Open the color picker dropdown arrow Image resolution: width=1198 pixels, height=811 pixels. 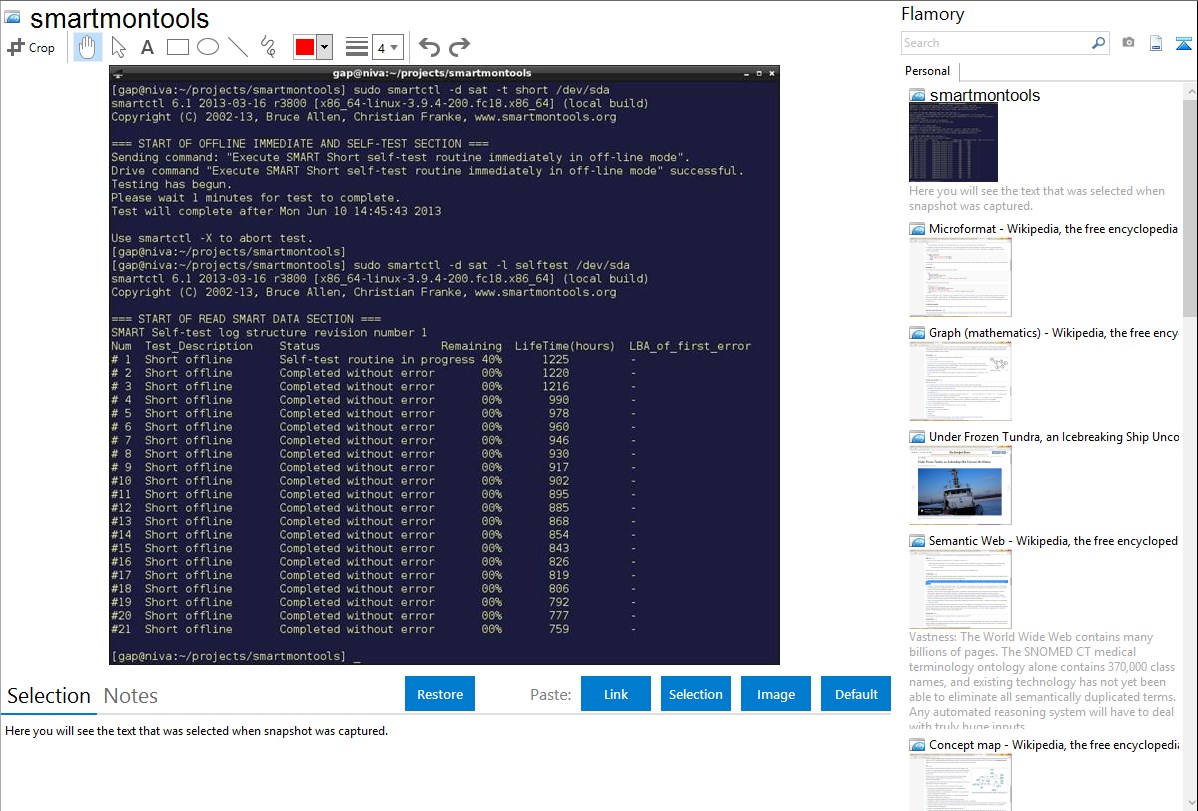click(x=325, y=47)
